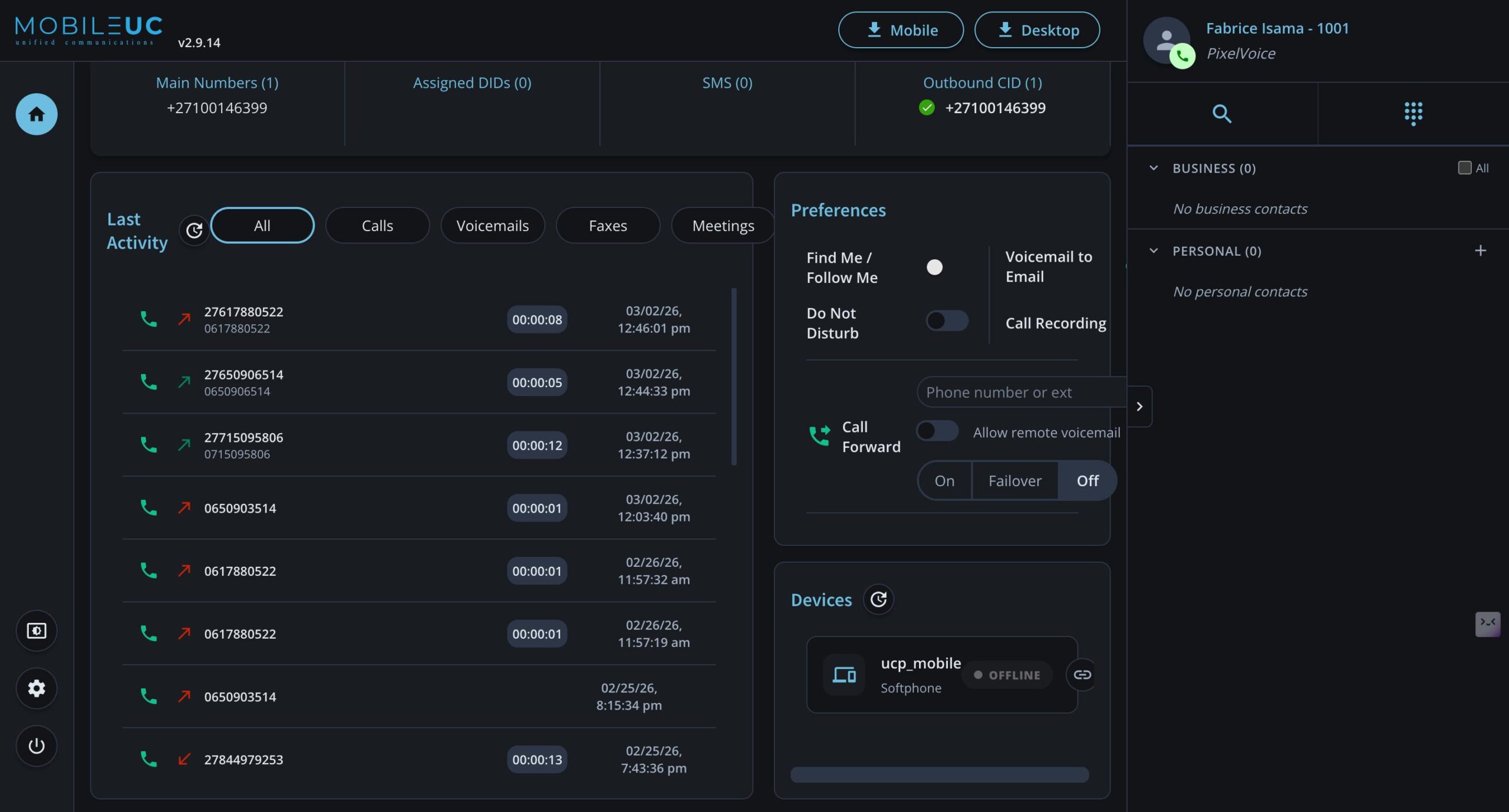Click the ucp_mobile softphone device icon
The height and width of the screenshot is (812, 1509).
[844, 675]
